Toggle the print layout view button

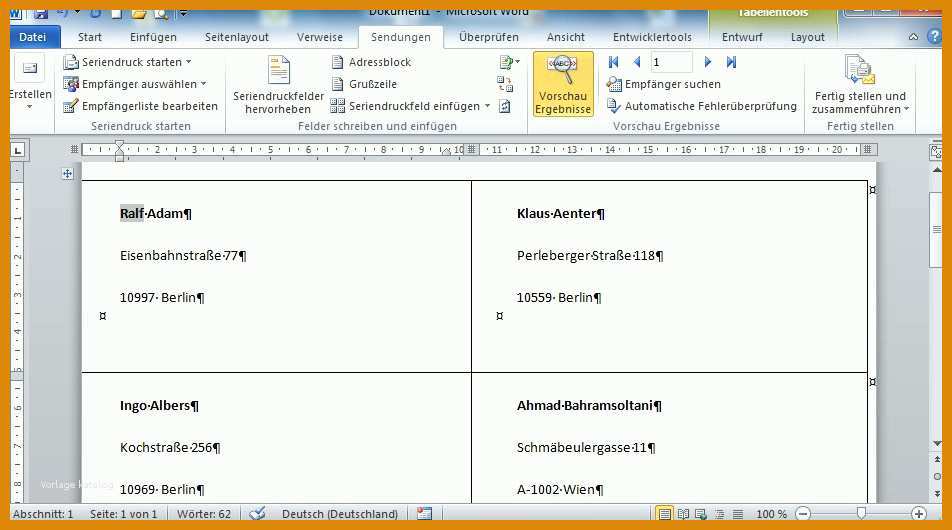[665, 514]
